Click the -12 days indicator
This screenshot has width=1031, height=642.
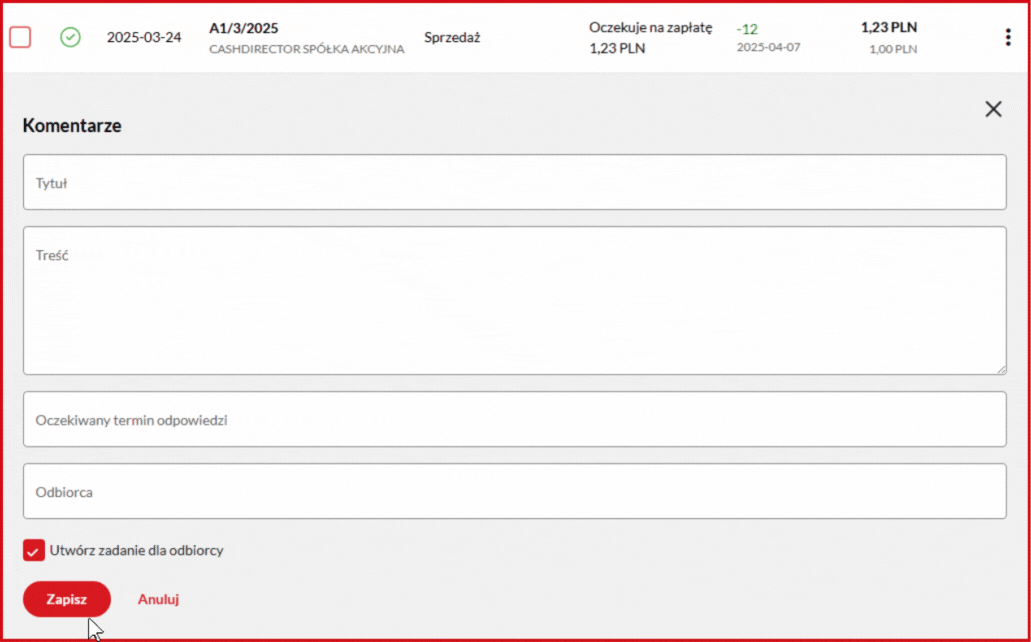tap(747, 29)
